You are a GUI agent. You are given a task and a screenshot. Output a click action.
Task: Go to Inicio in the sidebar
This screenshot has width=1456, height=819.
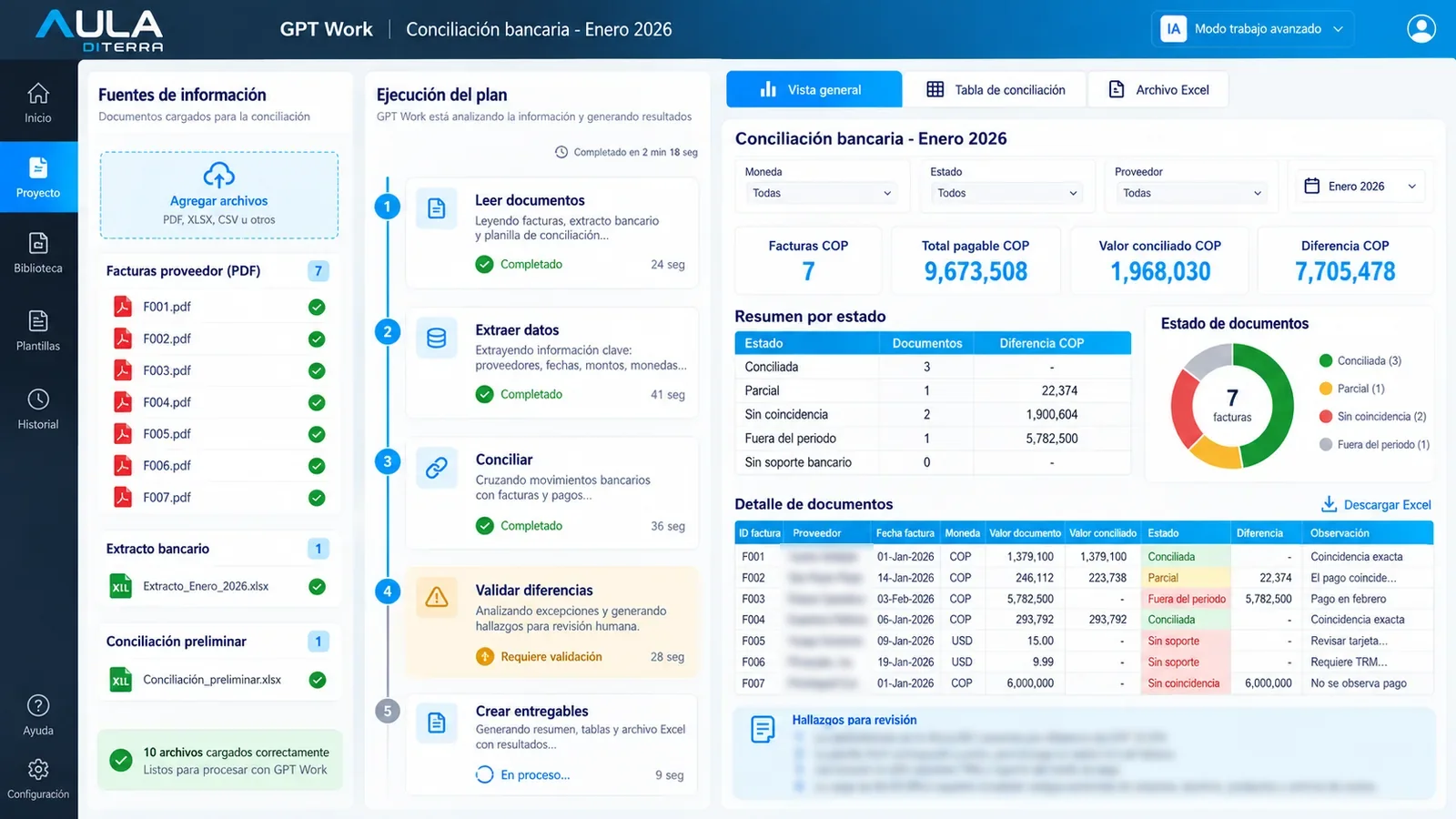(x=38, y=103)
